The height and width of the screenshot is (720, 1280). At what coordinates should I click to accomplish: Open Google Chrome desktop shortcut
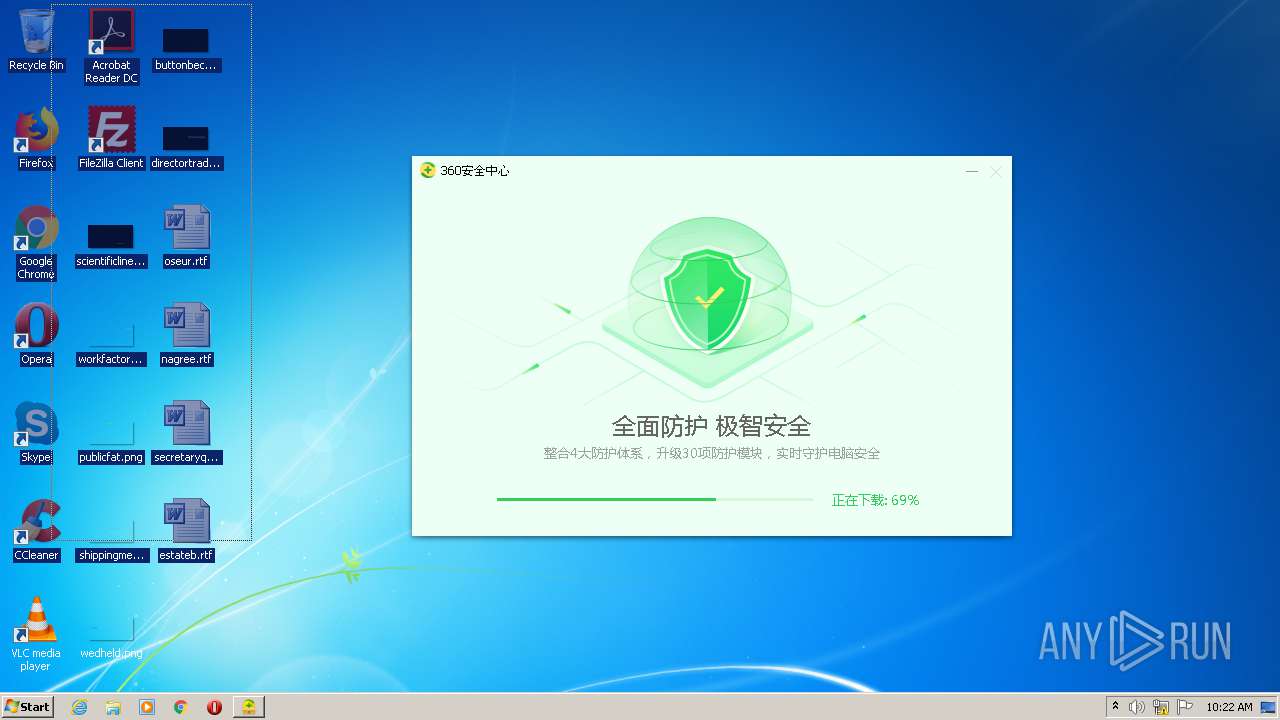(36, 243)
